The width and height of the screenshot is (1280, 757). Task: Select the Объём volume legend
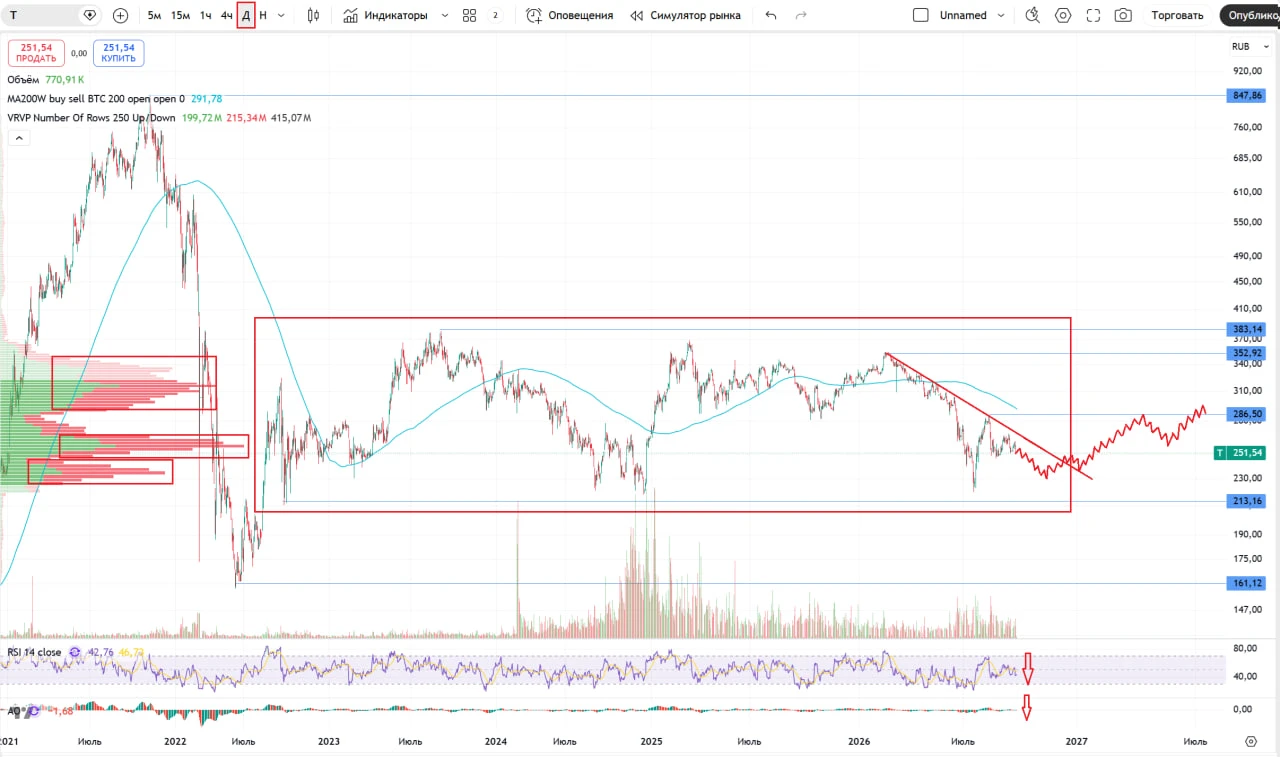pos(23,80)
